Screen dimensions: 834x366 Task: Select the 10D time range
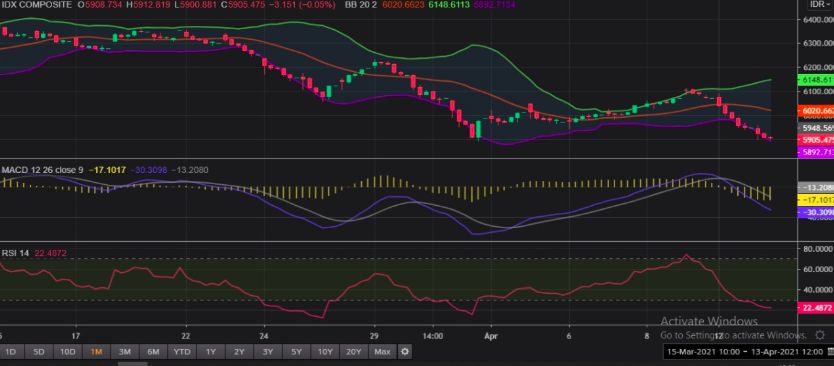[68, 352]
